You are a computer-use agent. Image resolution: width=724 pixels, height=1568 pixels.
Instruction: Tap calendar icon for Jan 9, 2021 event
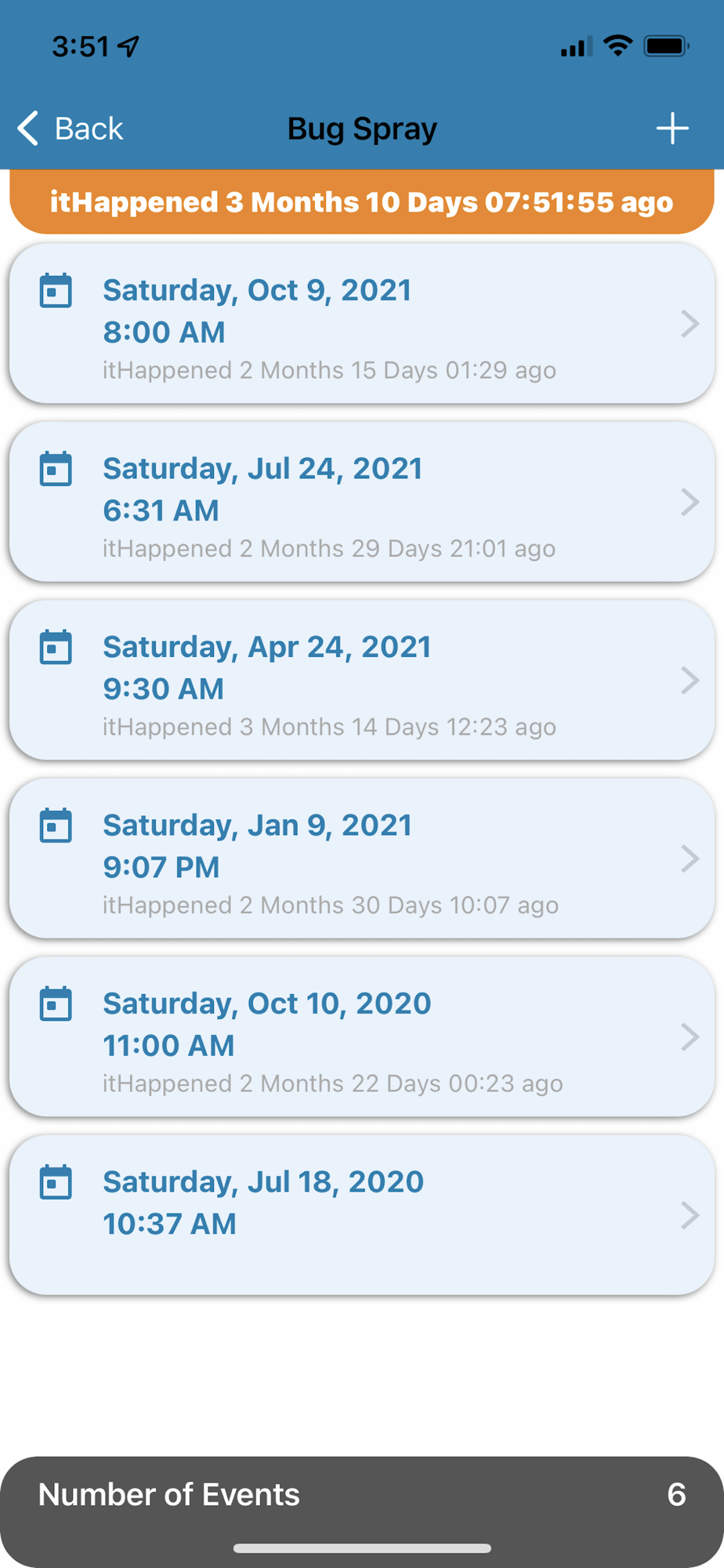[x=56, y=825]
